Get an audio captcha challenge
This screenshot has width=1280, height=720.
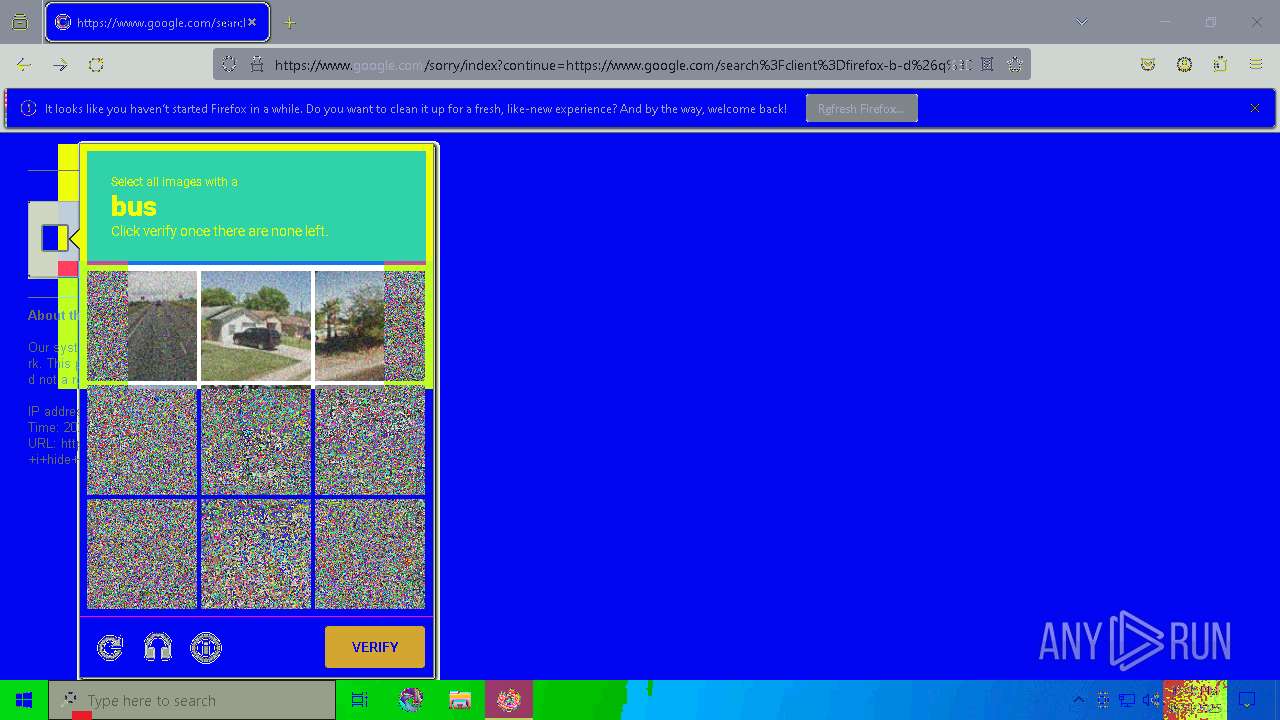[158, 648]
